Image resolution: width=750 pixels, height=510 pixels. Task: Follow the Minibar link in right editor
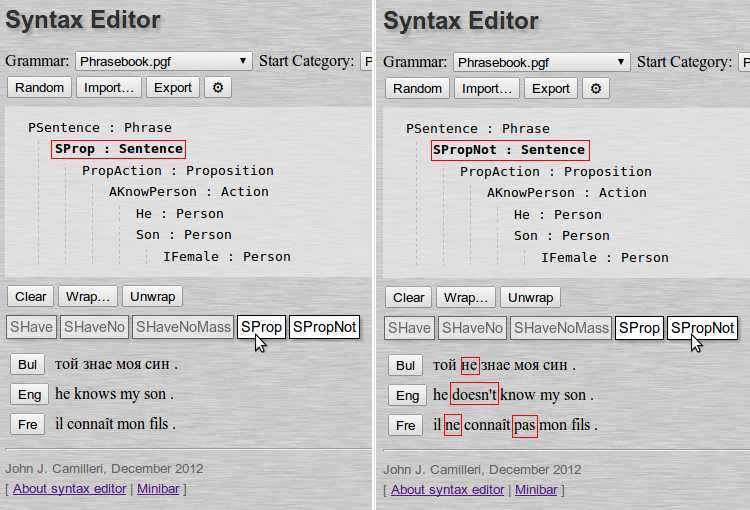[x=536, y=489]
